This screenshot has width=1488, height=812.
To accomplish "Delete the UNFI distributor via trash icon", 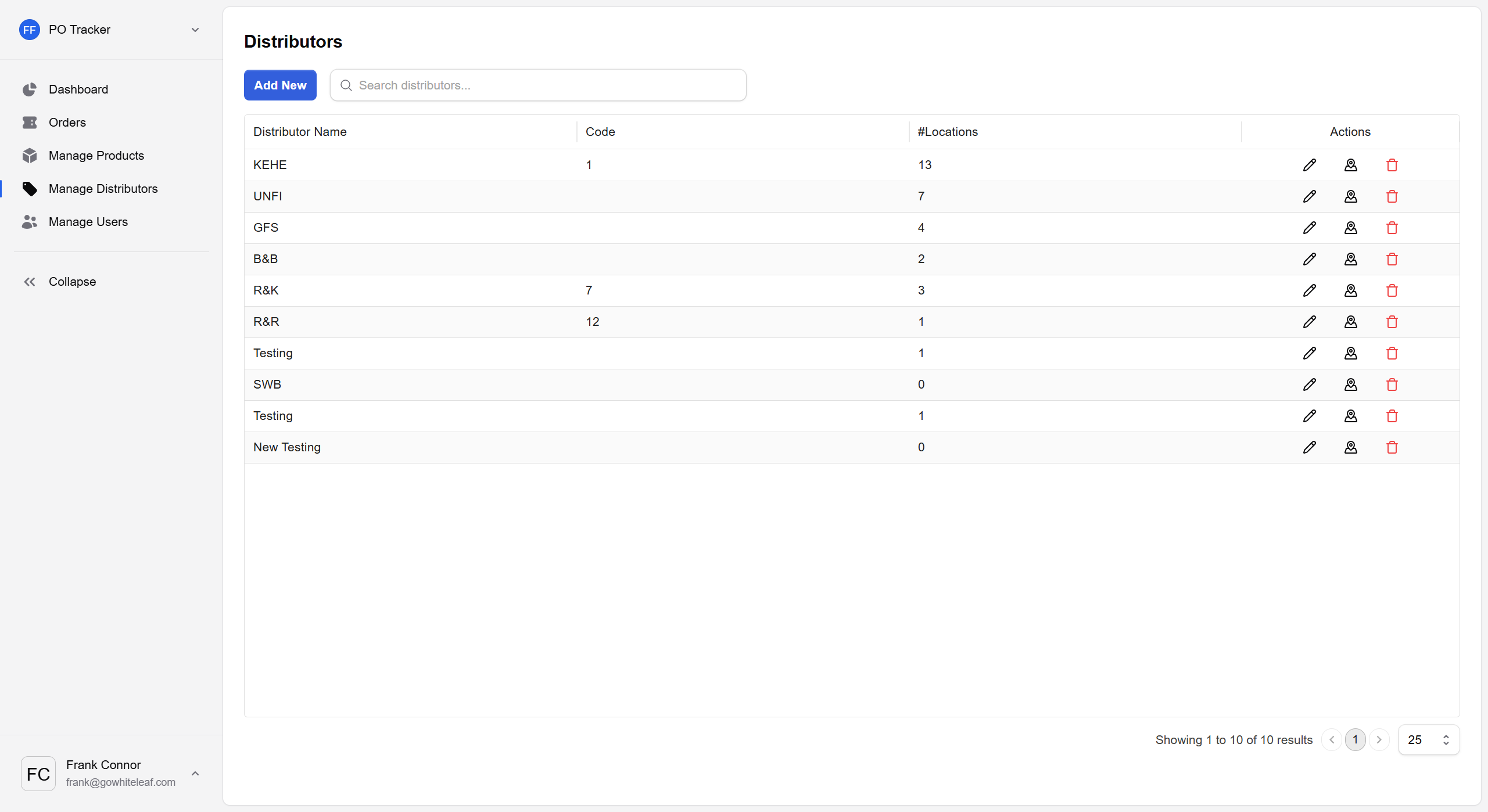I will 1392,196.
